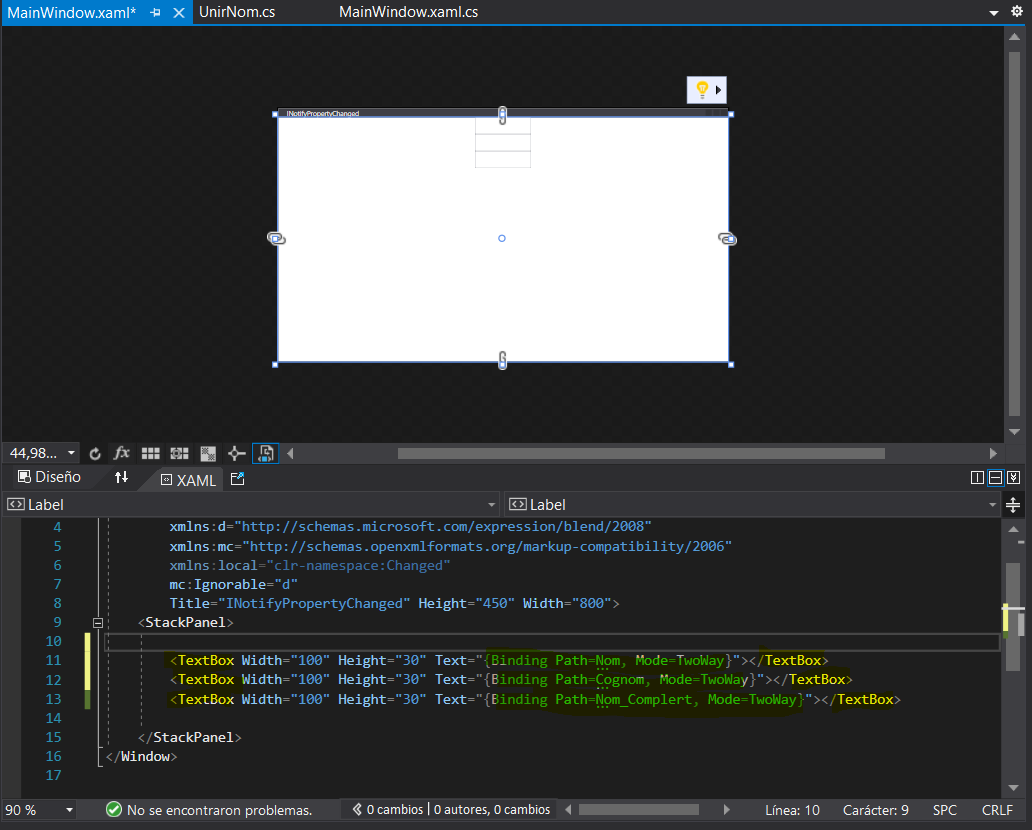Screen dimensions: 1032x830
Task: Collapse the StackPanel code block
Action: point(98,622)
